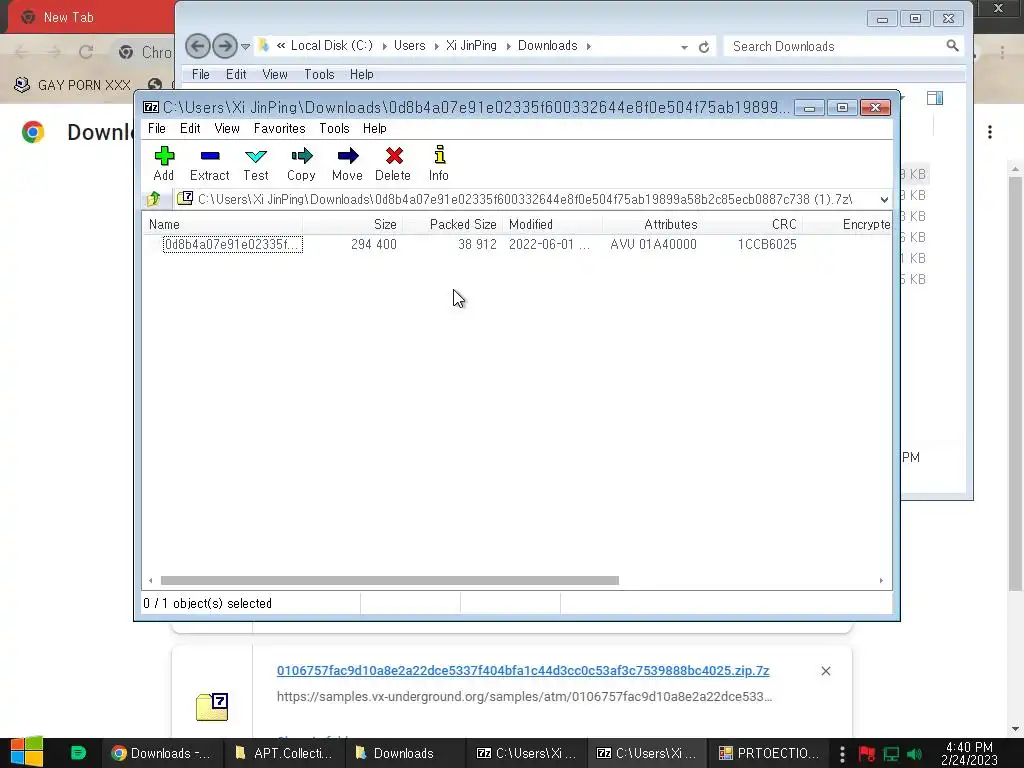
Task: Click the Explorer search magnifier icon
Action: point(952,46)
